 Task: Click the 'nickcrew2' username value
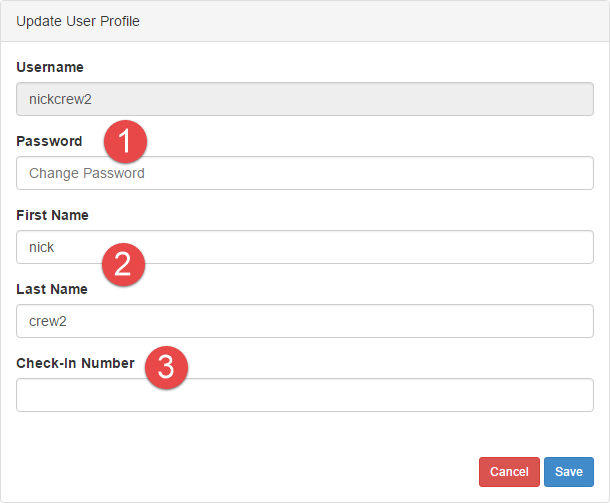point(60,99)
